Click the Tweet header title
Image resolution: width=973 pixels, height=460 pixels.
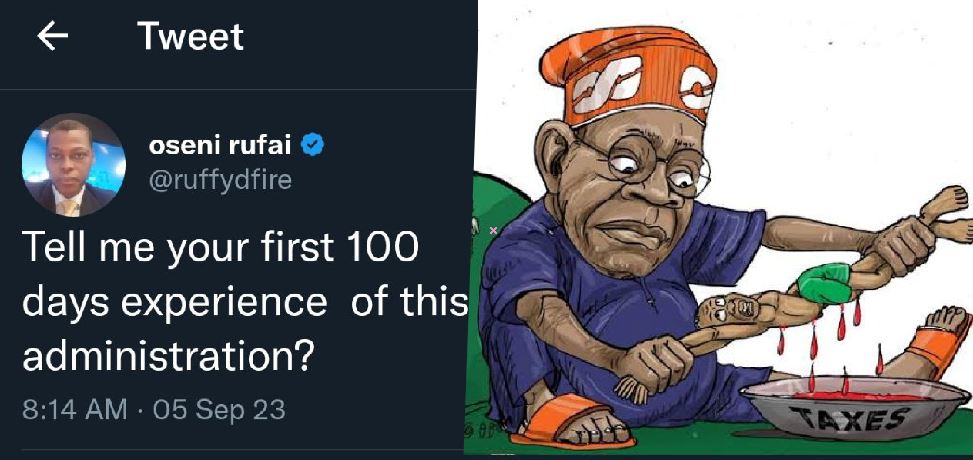click(x=191, y=37)
